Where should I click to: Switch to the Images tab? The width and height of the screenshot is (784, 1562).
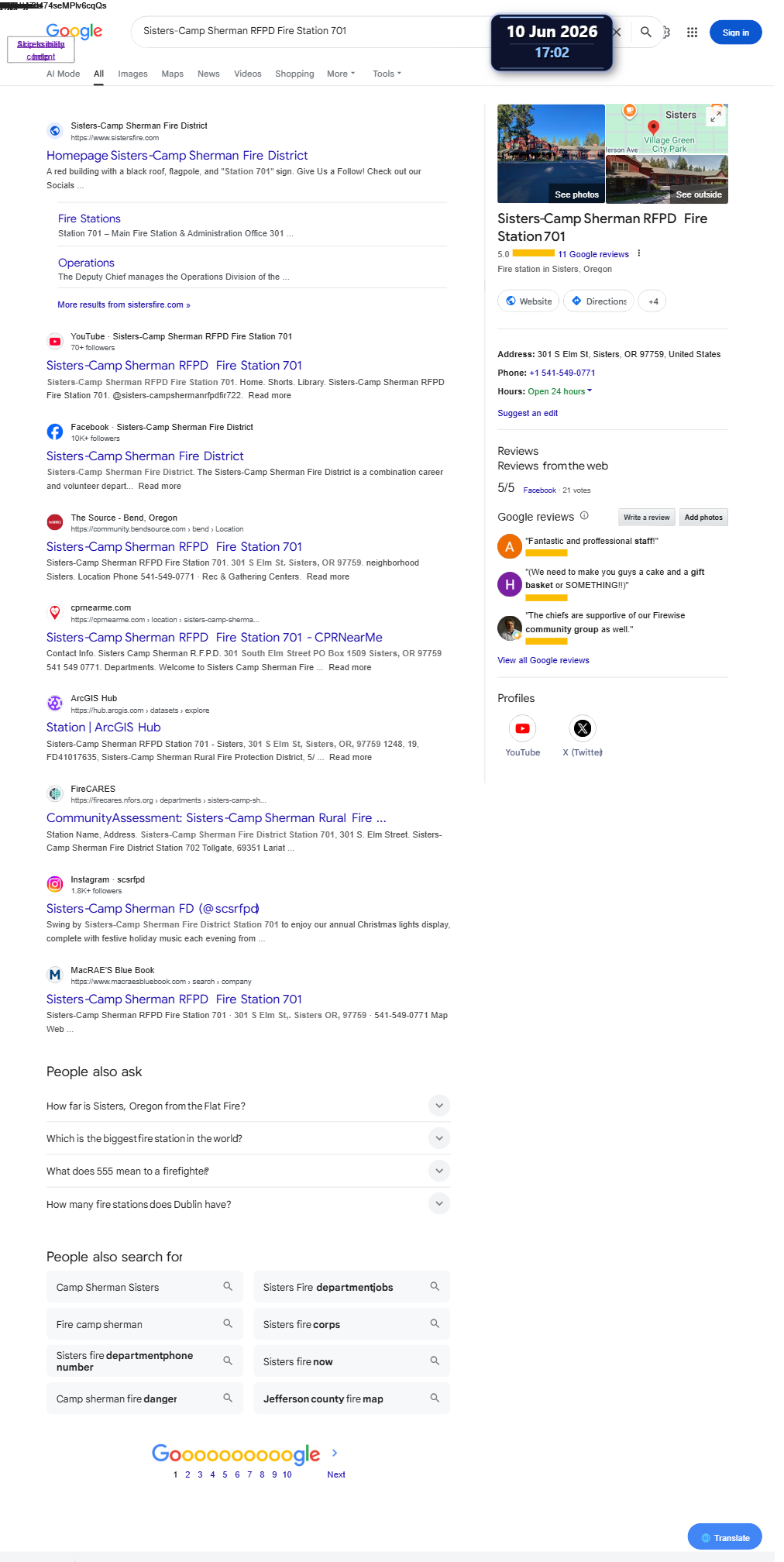[x=132, y=74]
